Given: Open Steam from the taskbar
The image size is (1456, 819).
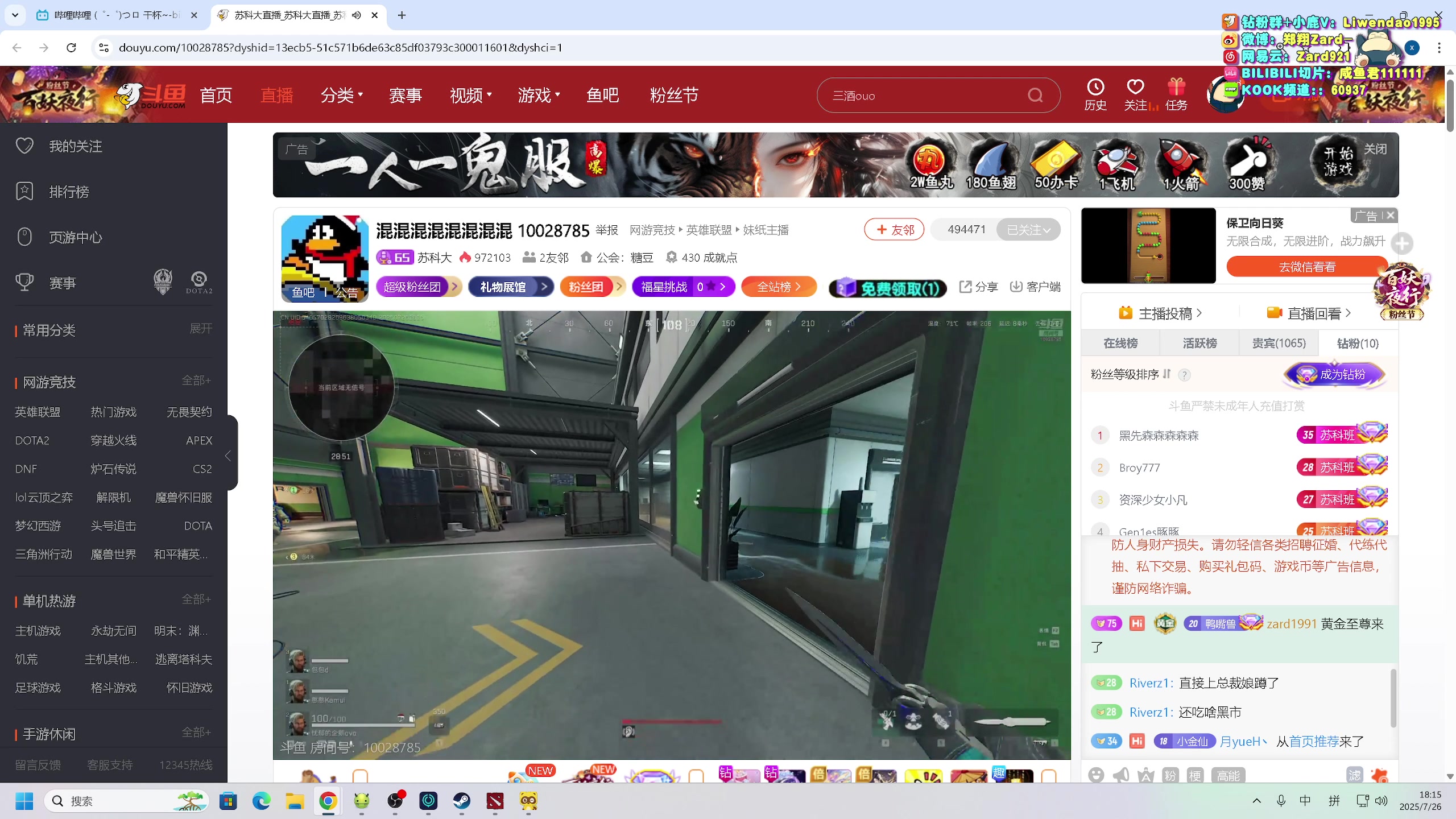Looking at the screenshot, I should click(x=461, y=801).
